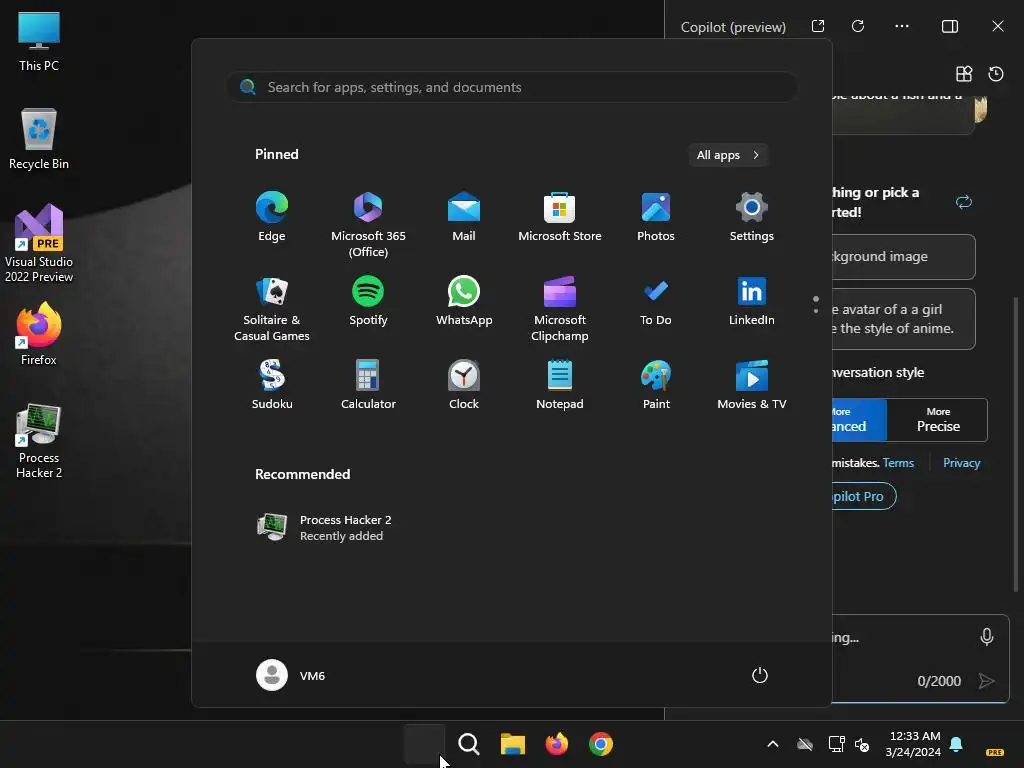Open Copilot plugins icon
1024x768 pixels.
(964, 74)
